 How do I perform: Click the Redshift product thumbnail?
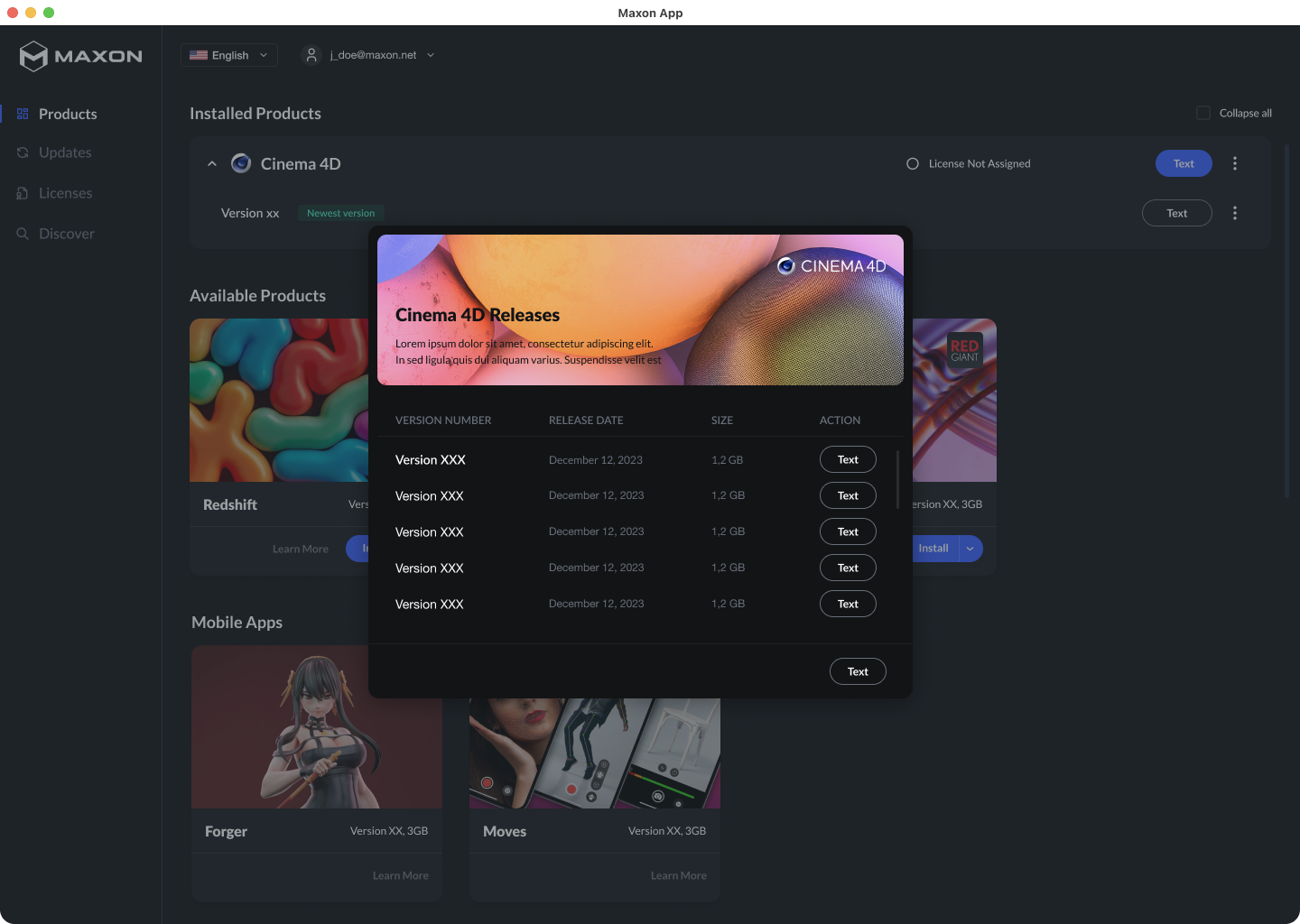point(279,400)
